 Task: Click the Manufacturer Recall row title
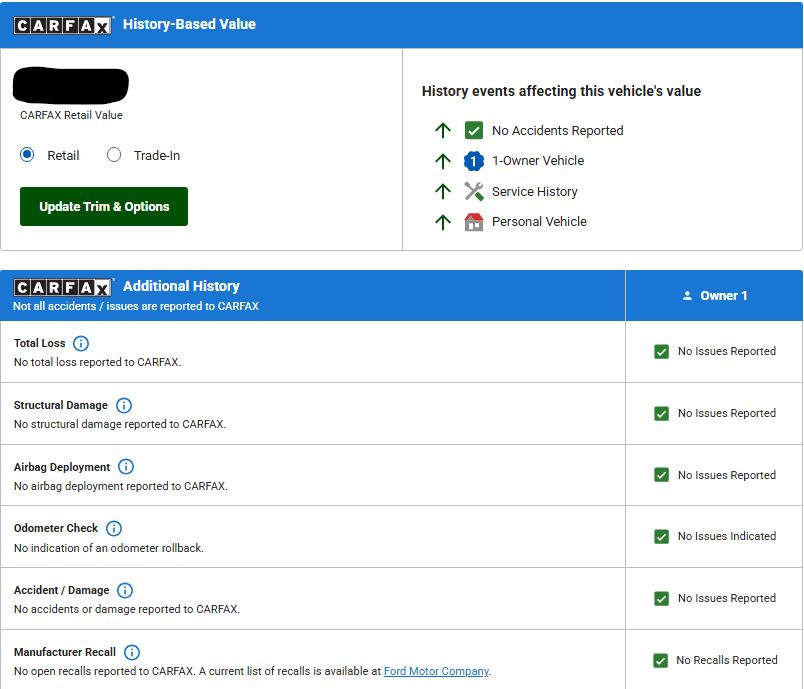tap(65, 653)
